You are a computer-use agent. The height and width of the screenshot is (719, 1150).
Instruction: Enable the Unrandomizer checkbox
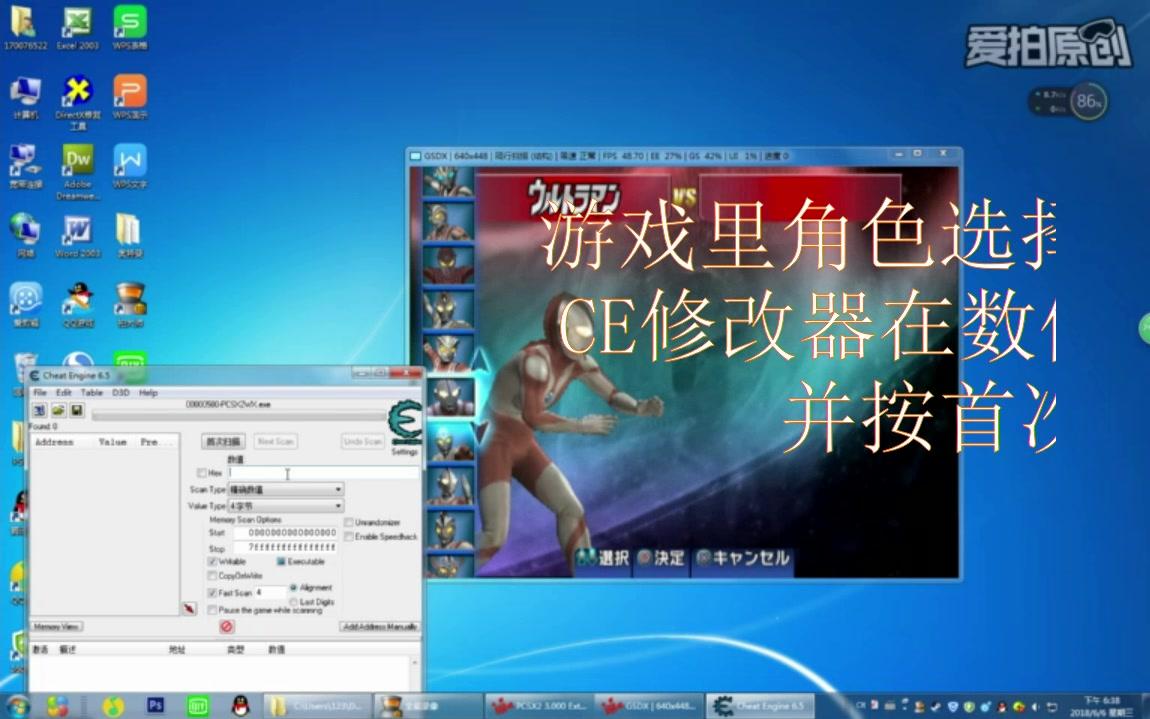(349, 522)
